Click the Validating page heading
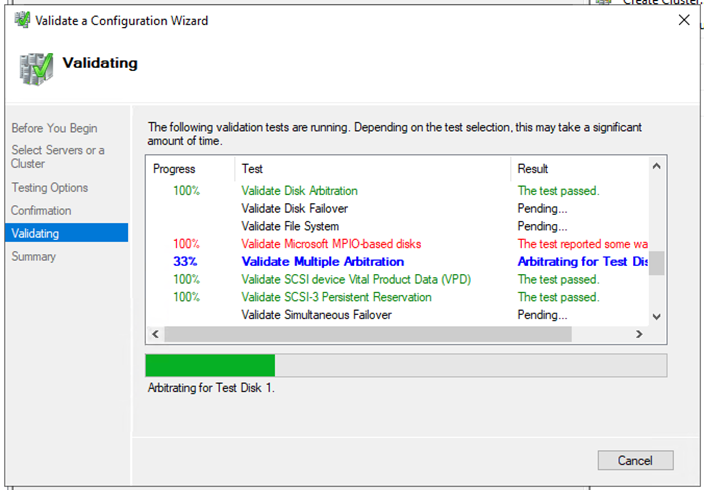Image resolution: width=704 pixels, height=490 pixels. 100,63
